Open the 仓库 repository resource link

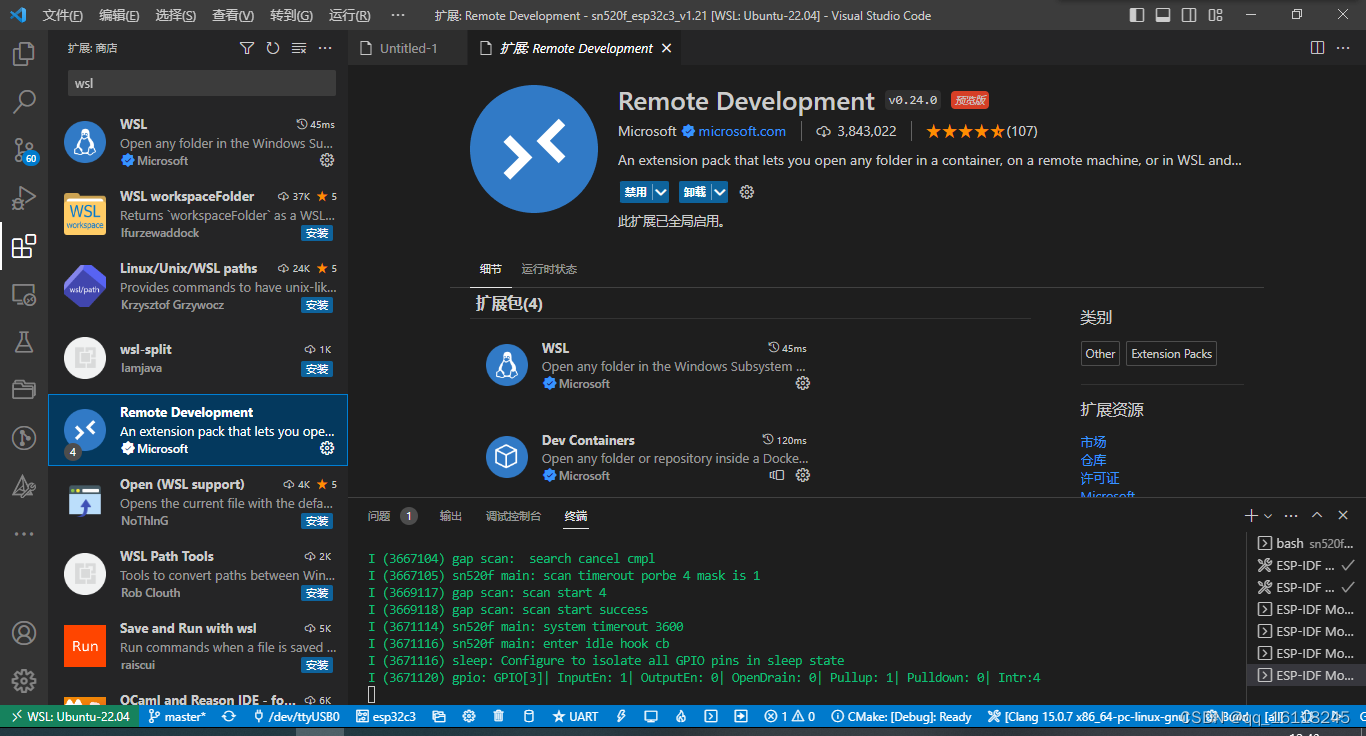coord(1093,460)
